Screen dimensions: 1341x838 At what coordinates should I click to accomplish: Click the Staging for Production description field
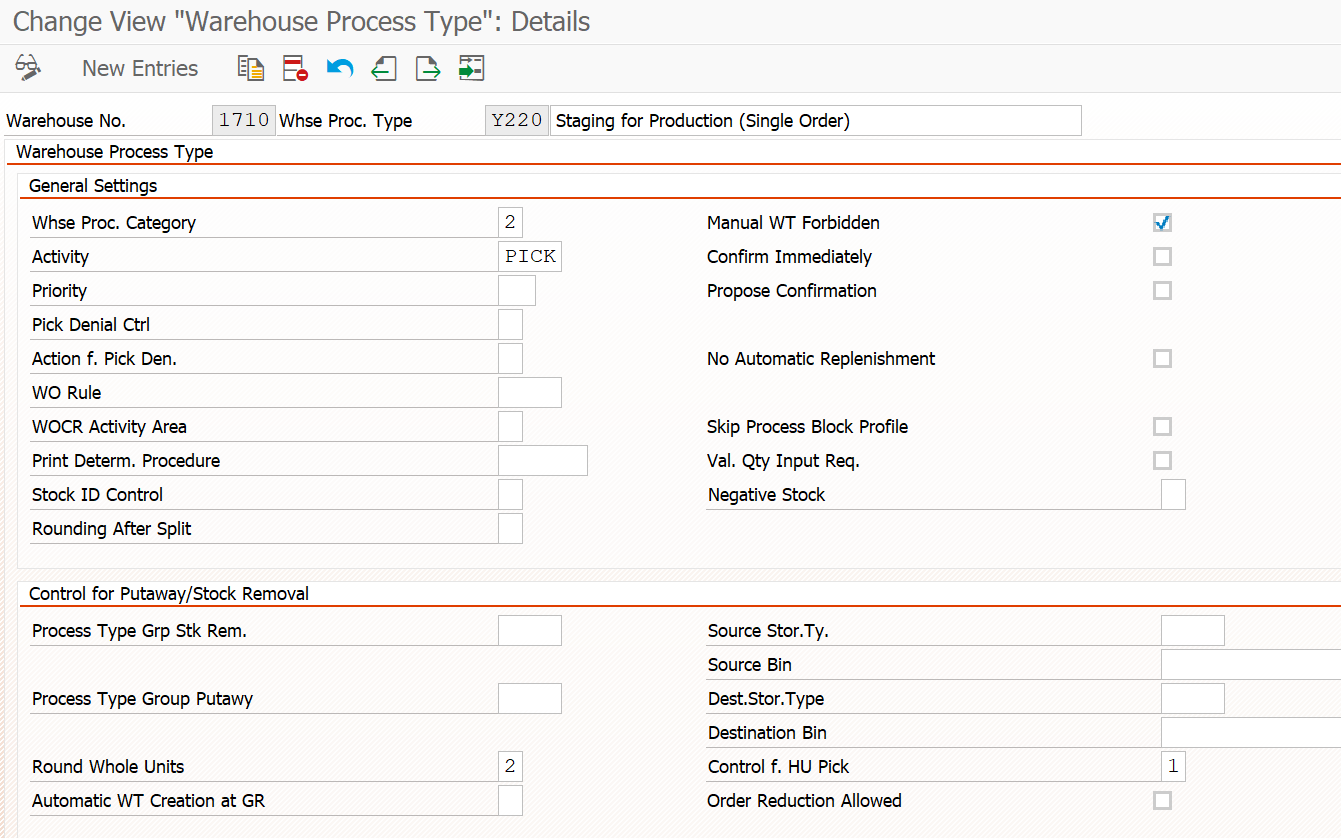click(x=816, y=120)
